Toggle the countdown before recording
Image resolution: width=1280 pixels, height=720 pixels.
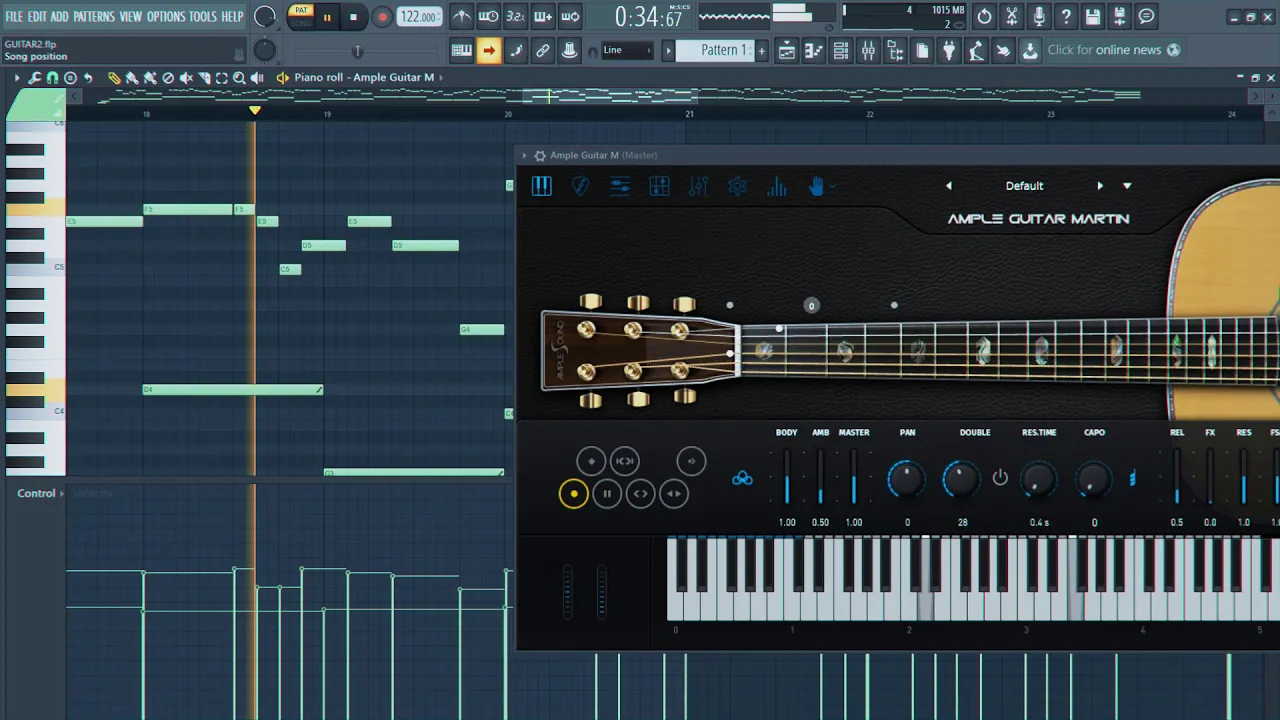click(x=515, y=16)
